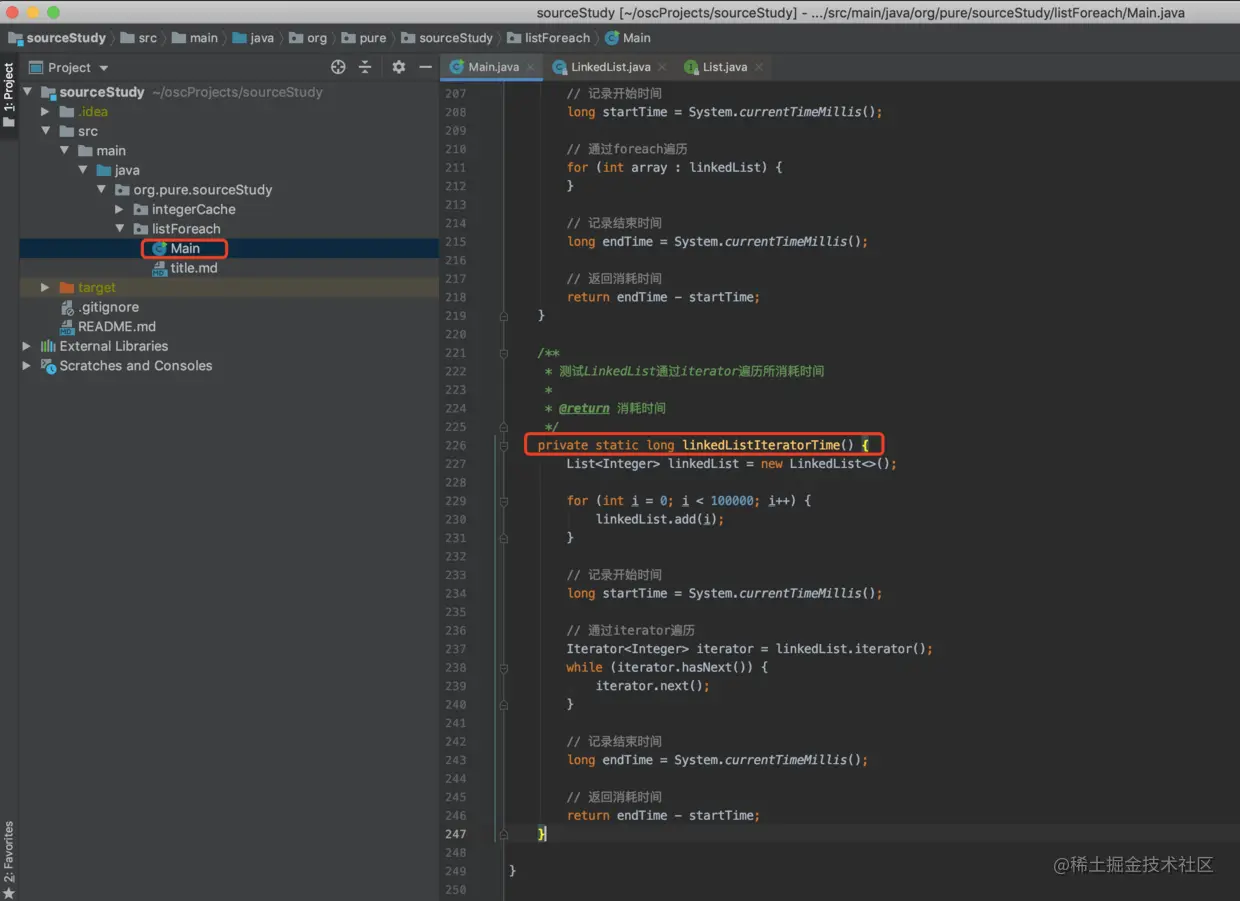This screenshot has height=901, width=1240.
Task: Select the listForeach package in tree
Action: (177, 228)
